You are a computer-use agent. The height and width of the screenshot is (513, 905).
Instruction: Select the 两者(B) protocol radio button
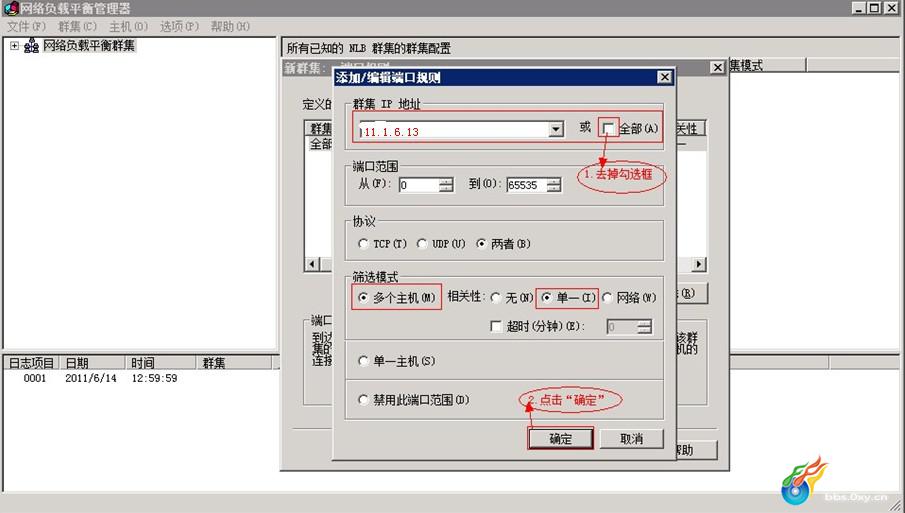[x=481, y=244]
